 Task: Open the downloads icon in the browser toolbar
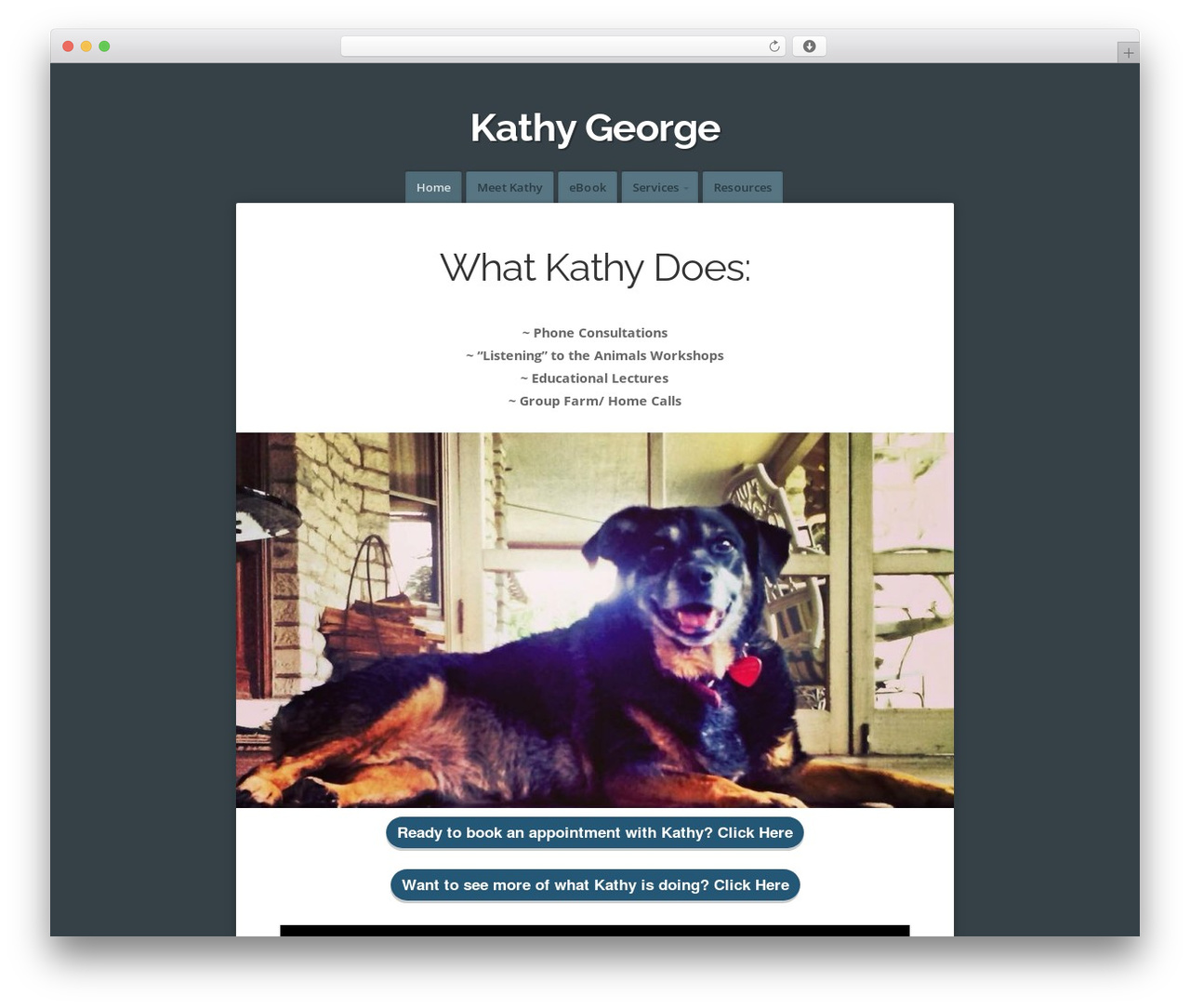[x=809, y=46]
